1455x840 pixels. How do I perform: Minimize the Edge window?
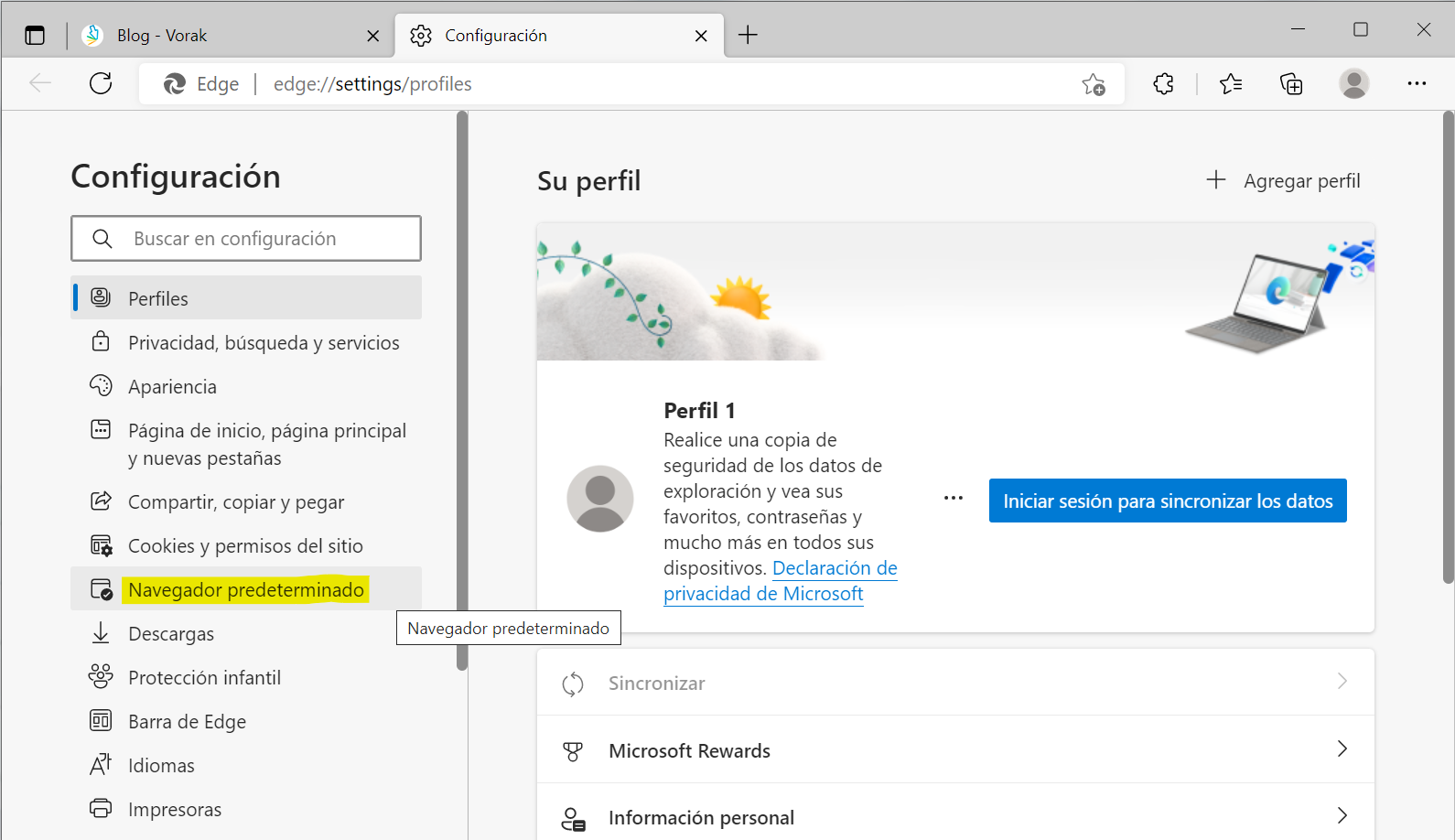pos(1298,29)
